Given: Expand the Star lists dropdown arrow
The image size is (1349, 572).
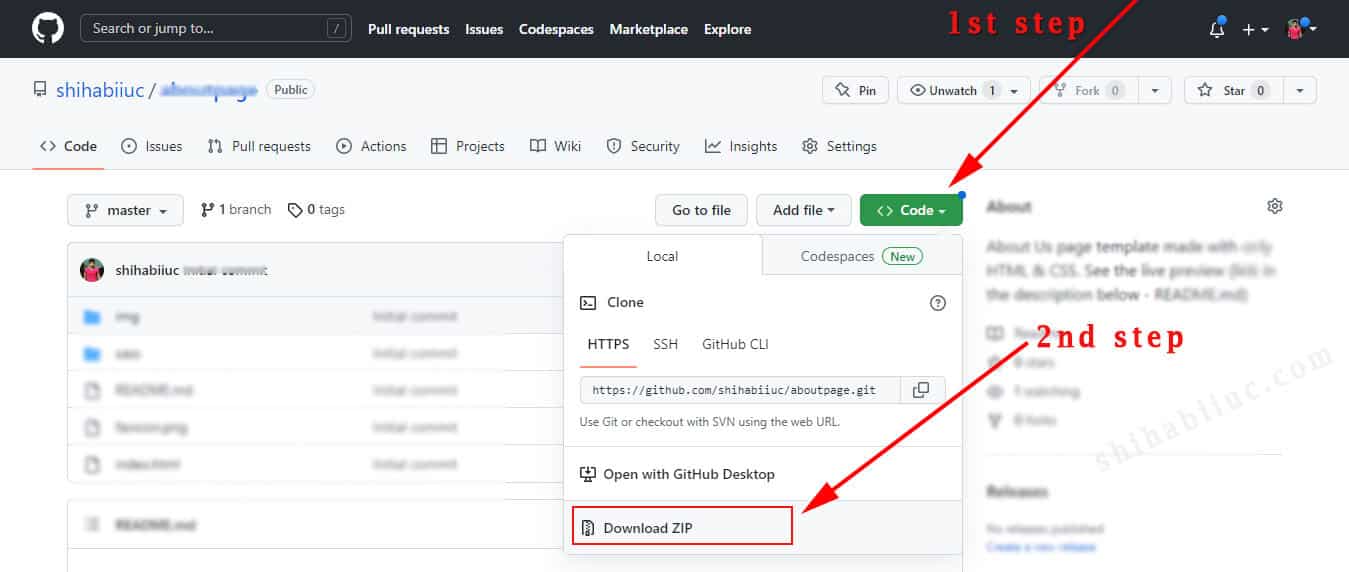Looking at the screenshot, I should pos(1300,90).
